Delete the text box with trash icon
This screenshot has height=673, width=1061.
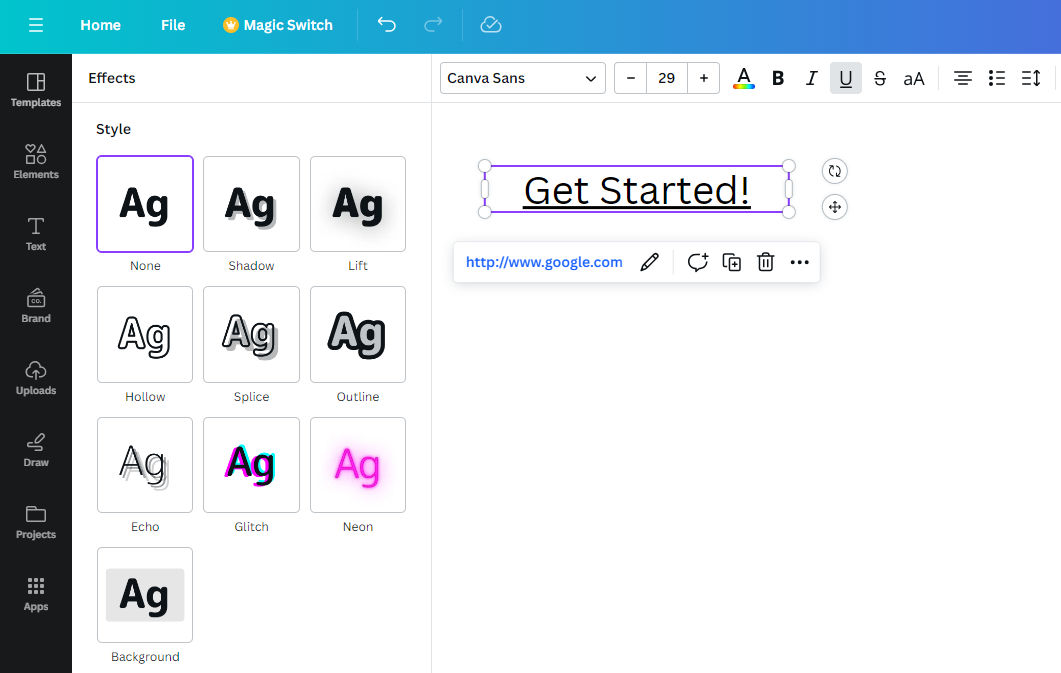765,262
